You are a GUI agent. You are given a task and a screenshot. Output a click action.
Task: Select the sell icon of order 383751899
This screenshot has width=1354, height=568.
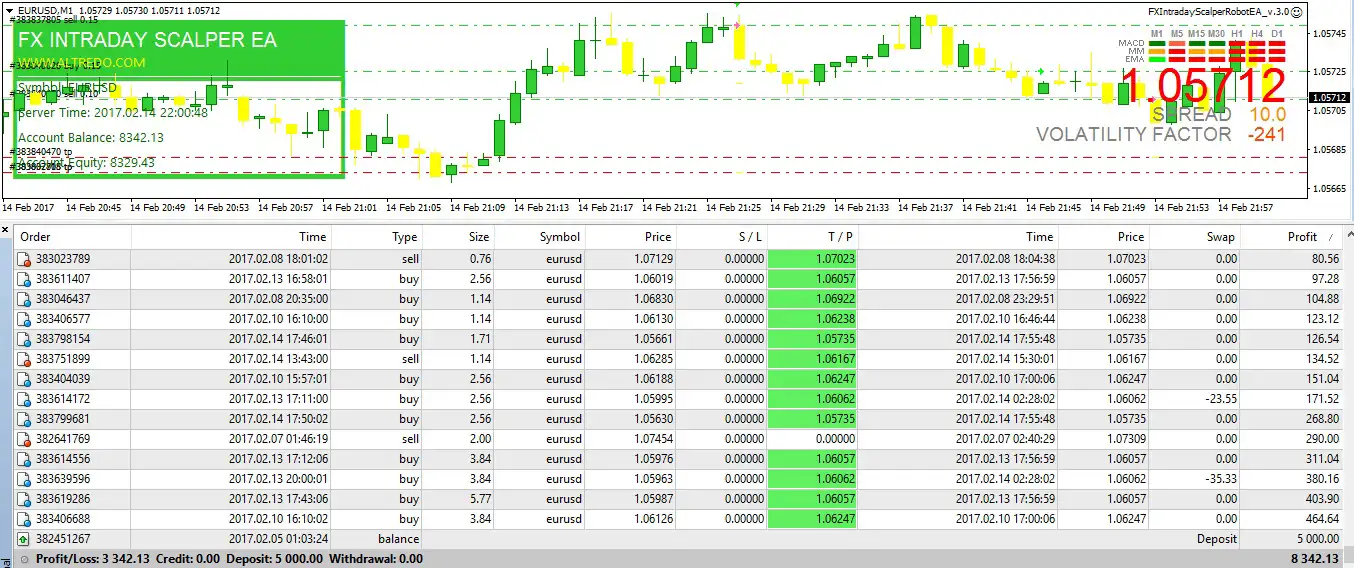24,359
